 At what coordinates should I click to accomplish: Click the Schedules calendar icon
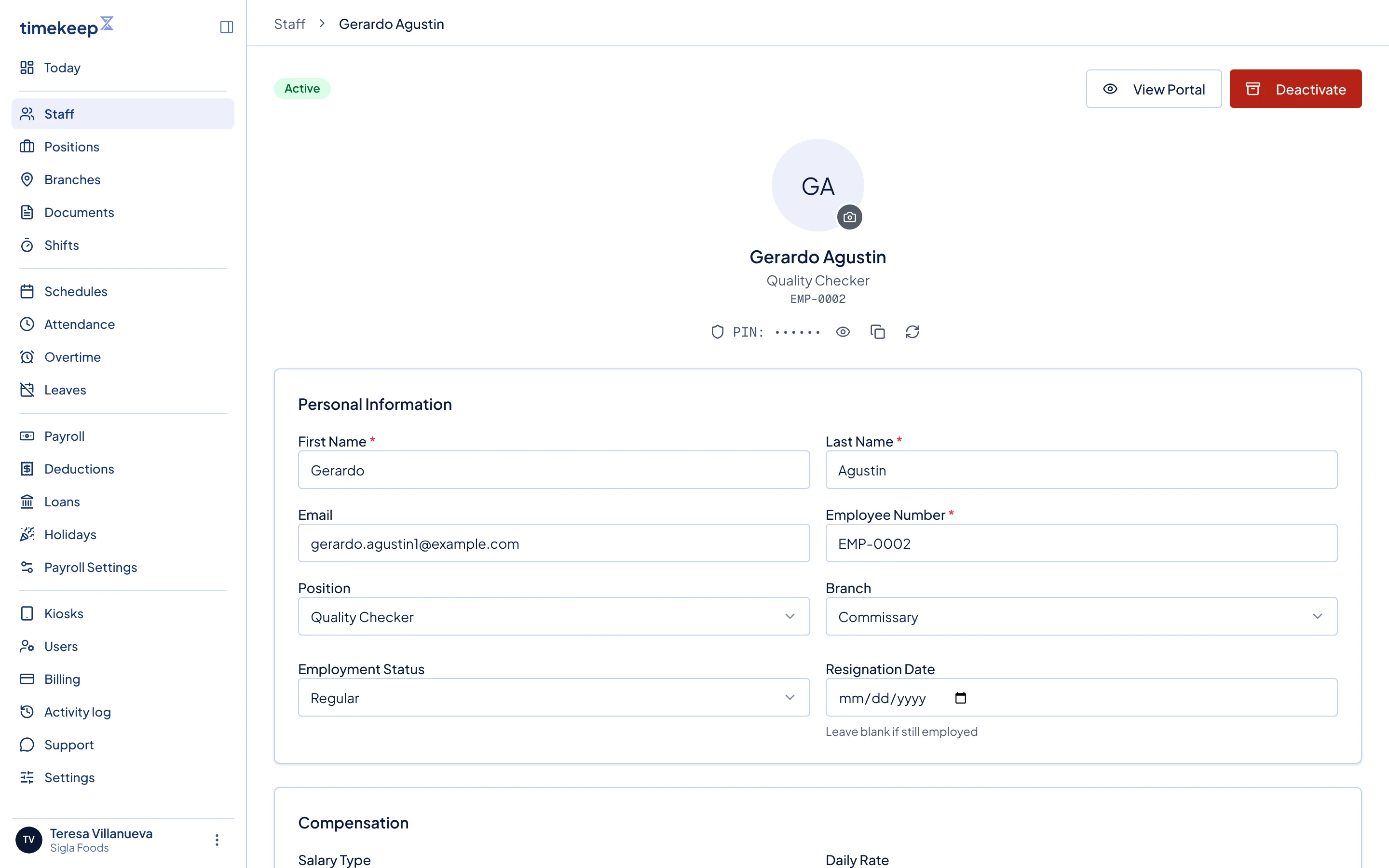tap(27, 292)
